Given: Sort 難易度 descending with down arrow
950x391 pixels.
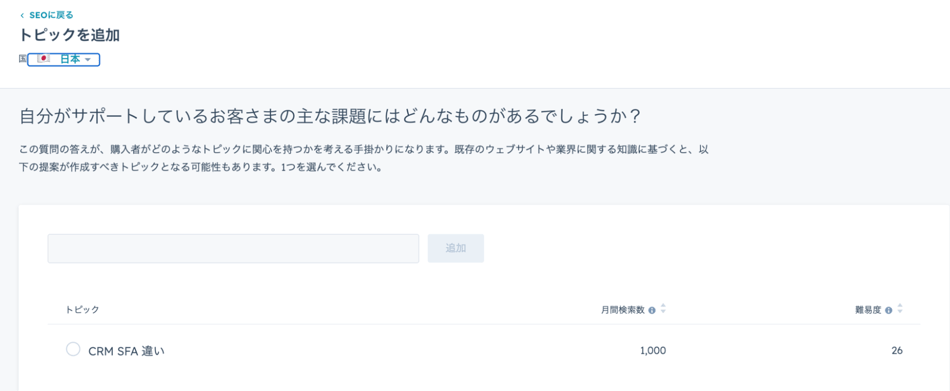Looking at the screenshot, I should tap(900, 312).
